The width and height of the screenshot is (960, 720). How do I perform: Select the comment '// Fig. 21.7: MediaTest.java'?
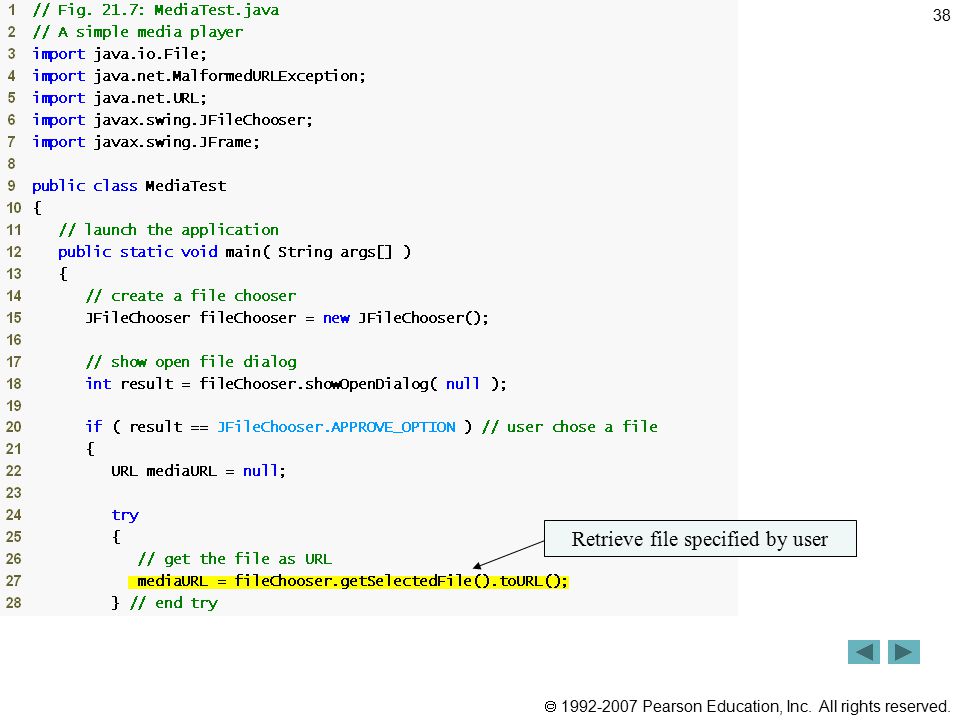156,10
